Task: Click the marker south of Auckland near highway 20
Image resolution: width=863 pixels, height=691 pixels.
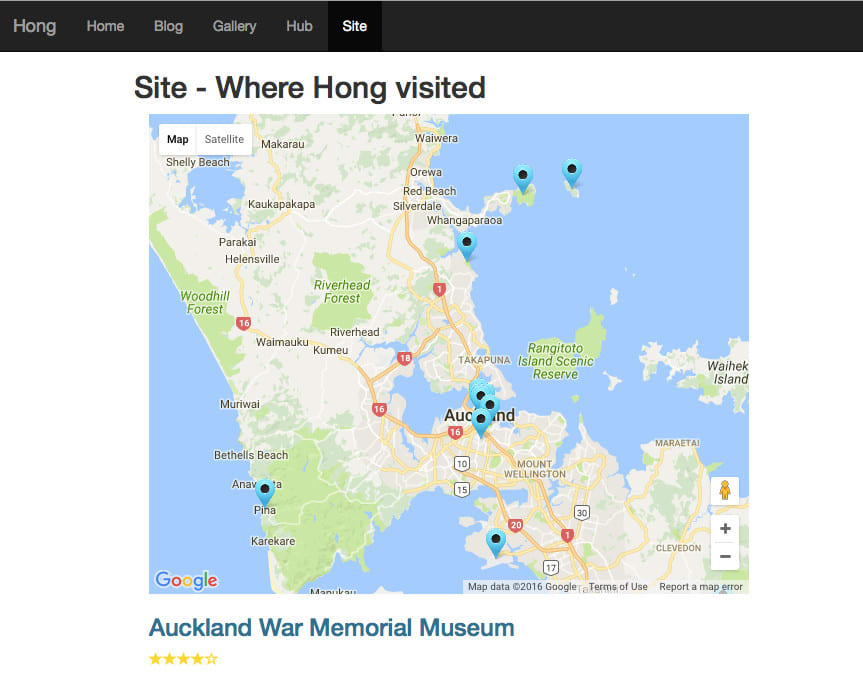Action: 495,542
